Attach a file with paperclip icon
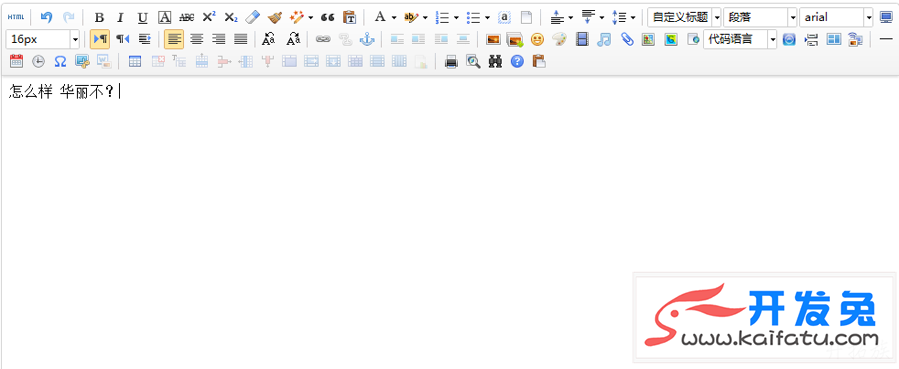Viewport: 899px width, 369px height. pos(627,39)
